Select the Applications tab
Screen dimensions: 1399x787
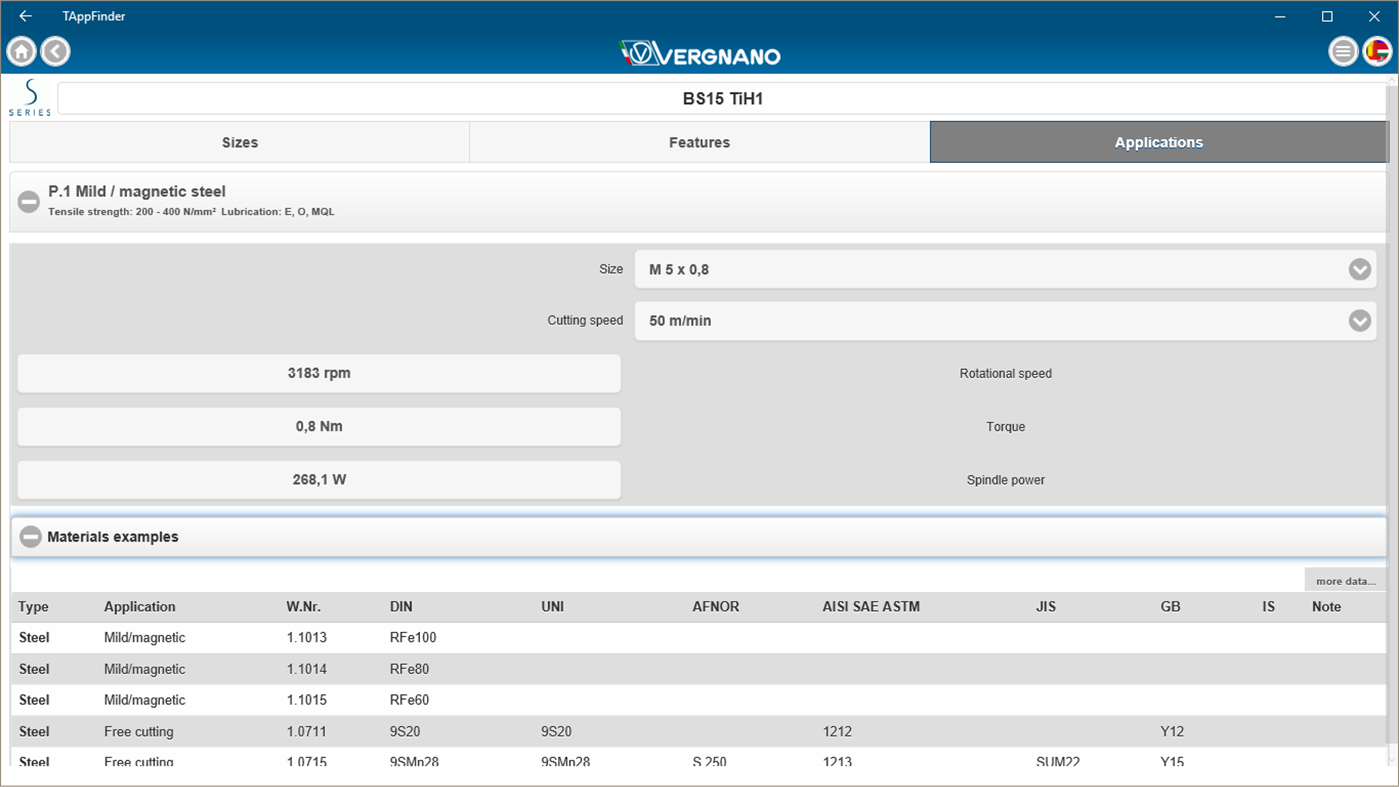coord(1158,142)
